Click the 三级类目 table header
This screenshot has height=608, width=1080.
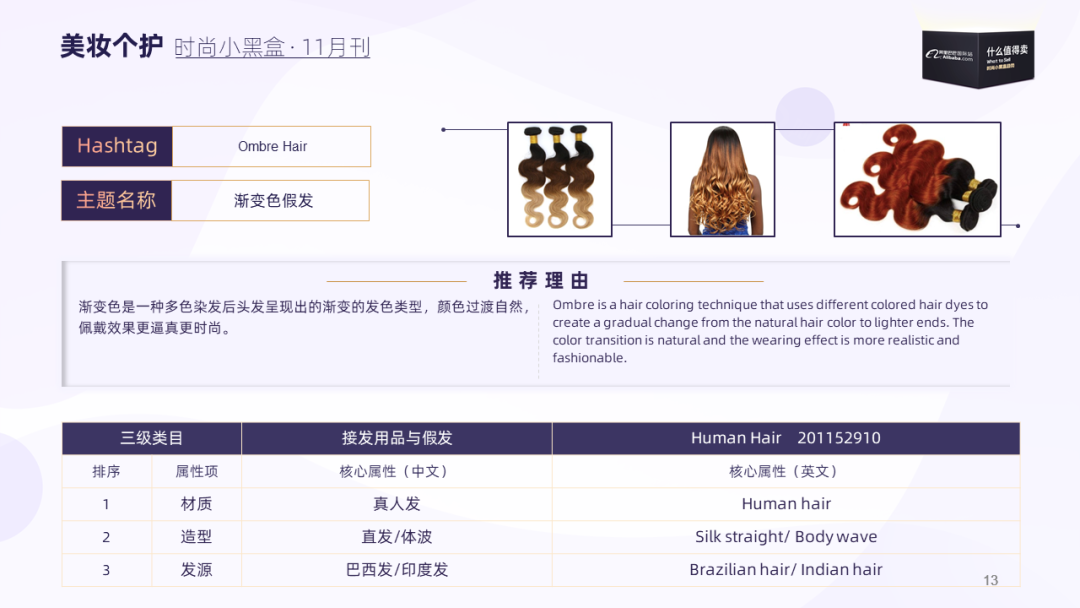click(152, 438)
